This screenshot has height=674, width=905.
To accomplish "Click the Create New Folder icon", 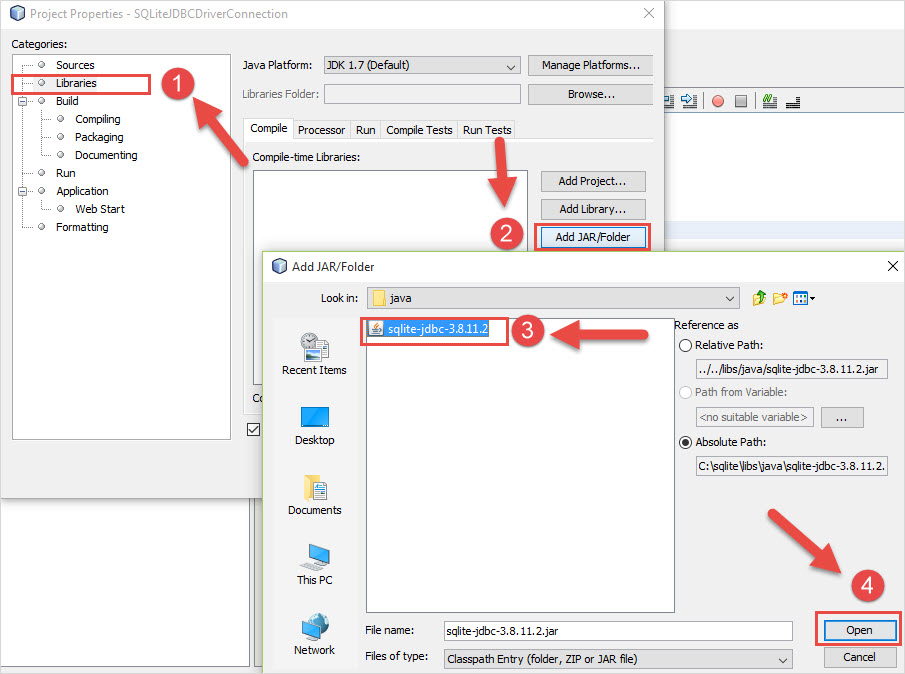I will click(780, 298).
